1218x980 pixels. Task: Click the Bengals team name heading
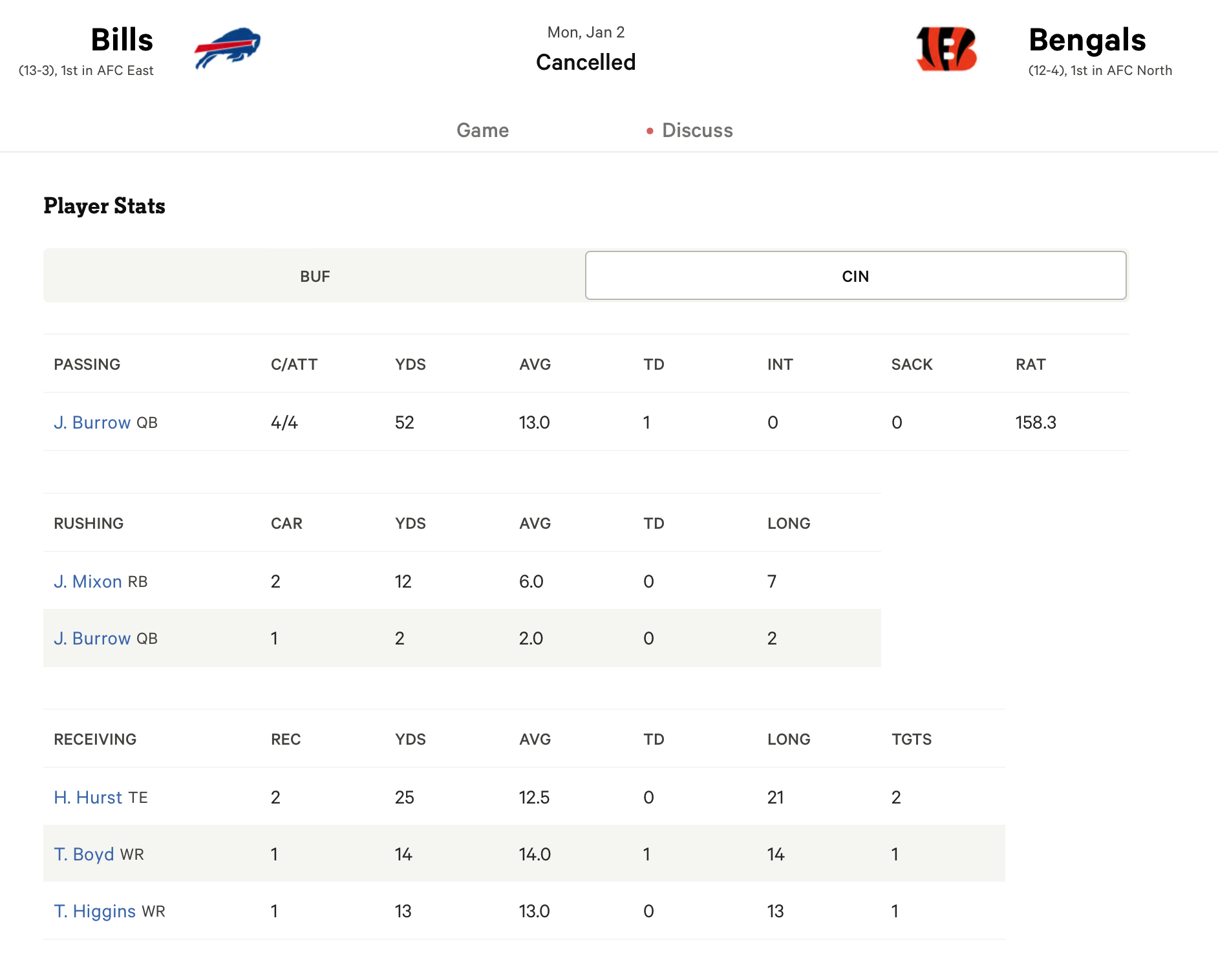(x=1087, y=40)
